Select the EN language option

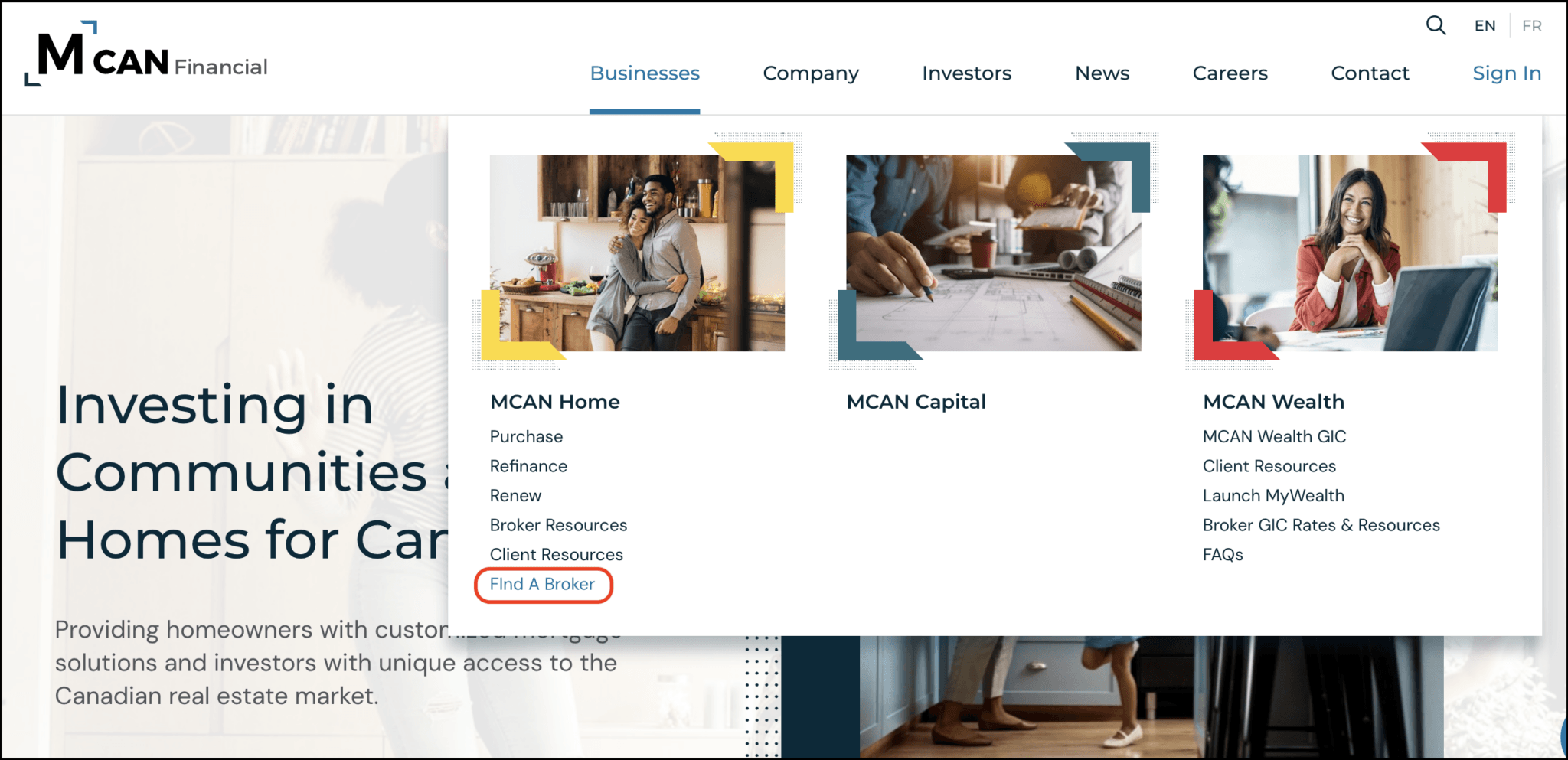(1485, 25)
